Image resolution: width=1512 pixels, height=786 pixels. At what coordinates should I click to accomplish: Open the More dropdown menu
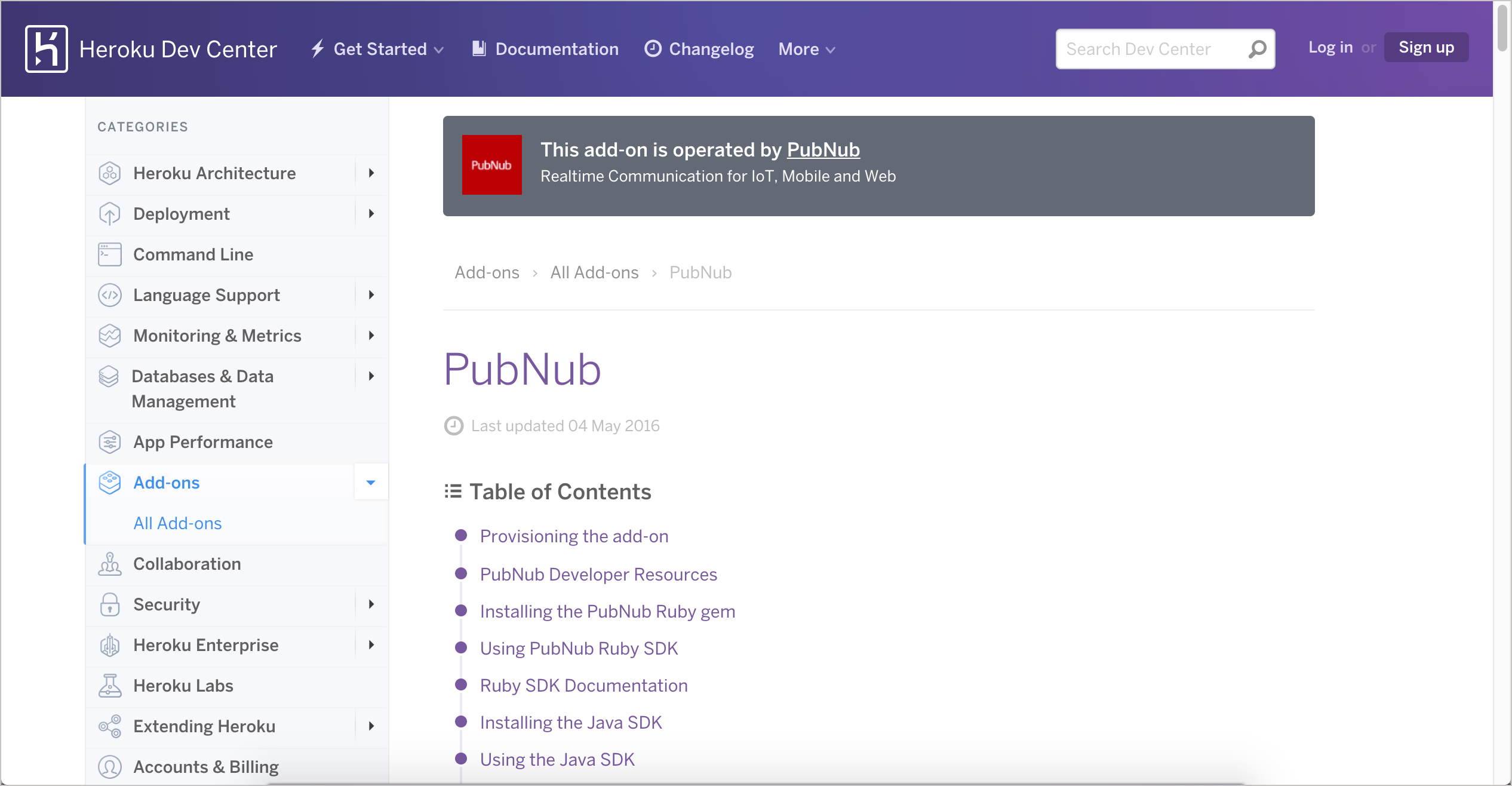tap(807, 49)
